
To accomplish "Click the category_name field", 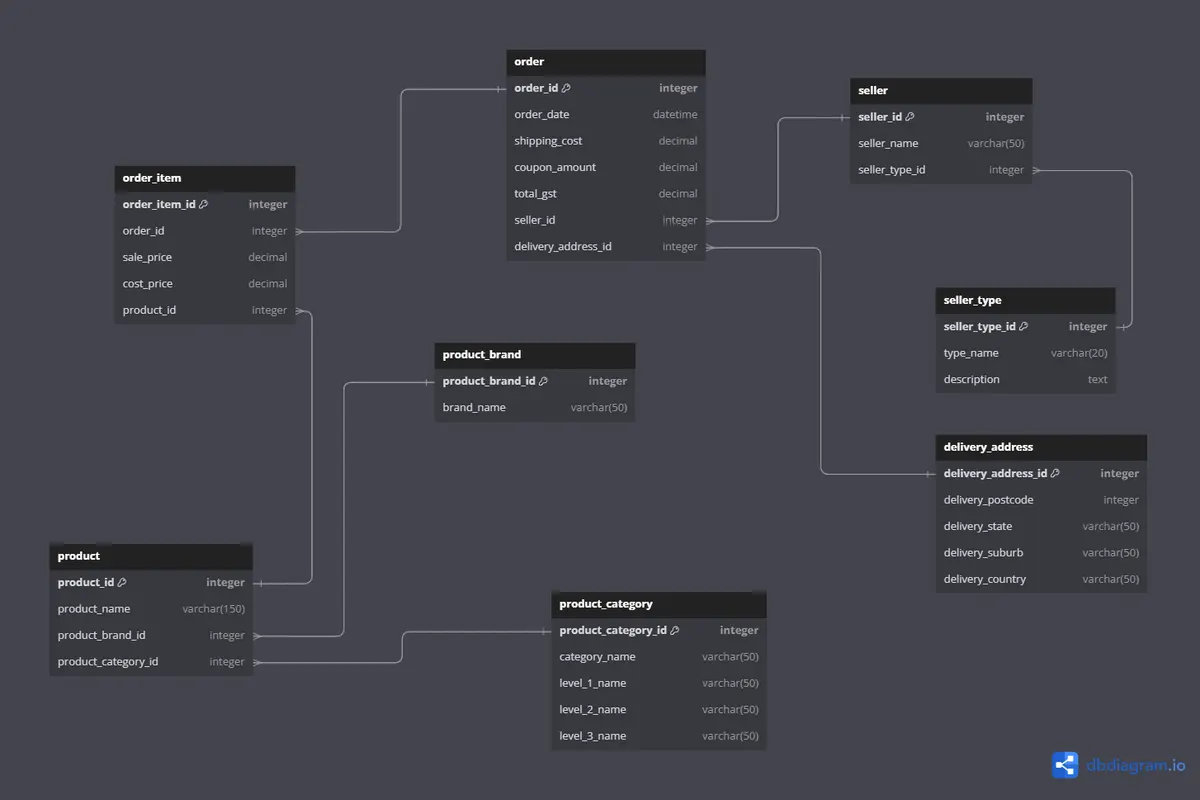I will point(659,657).
